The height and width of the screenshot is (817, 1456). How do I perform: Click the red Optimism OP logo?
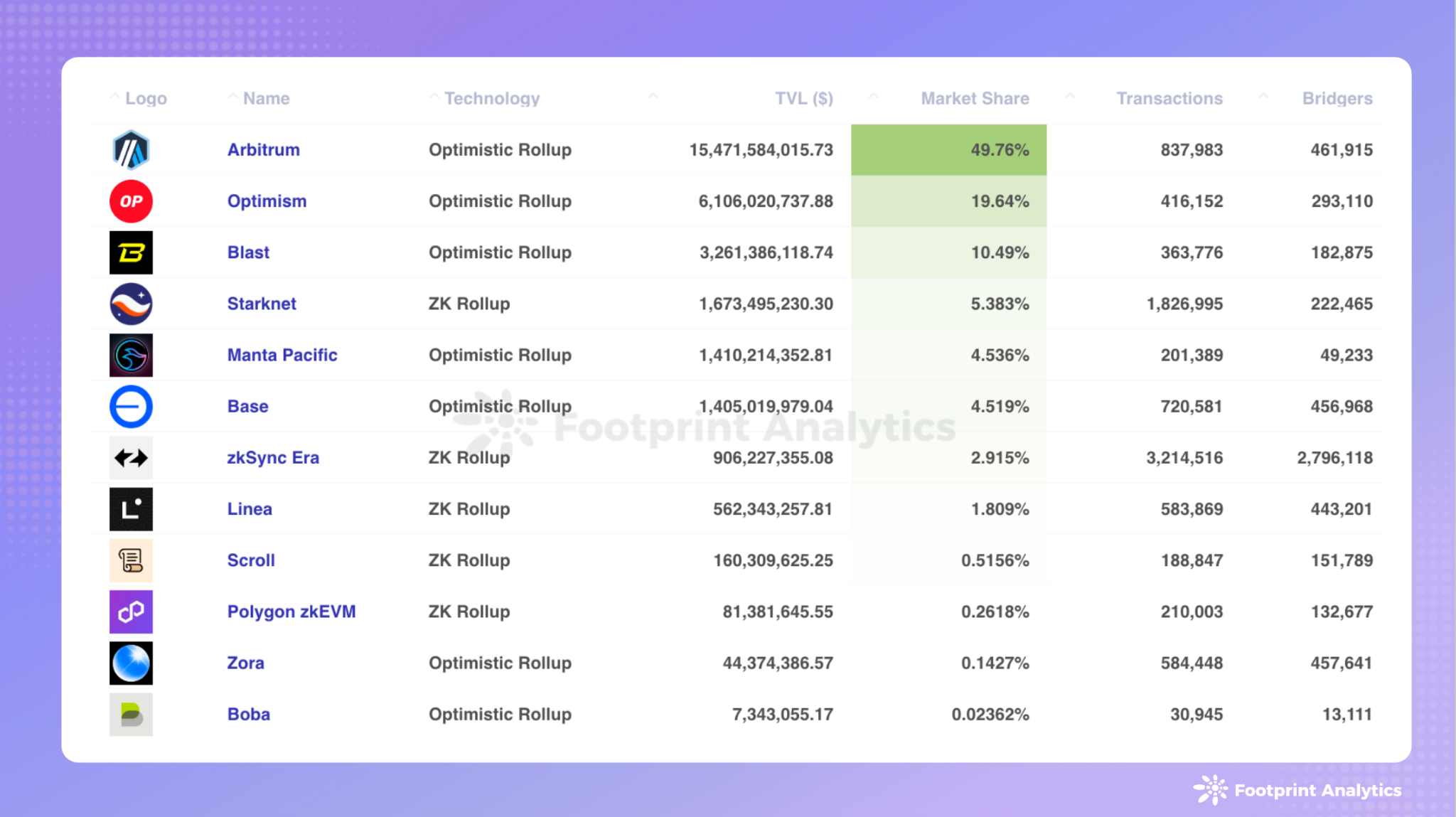click(x=131, y=201)
